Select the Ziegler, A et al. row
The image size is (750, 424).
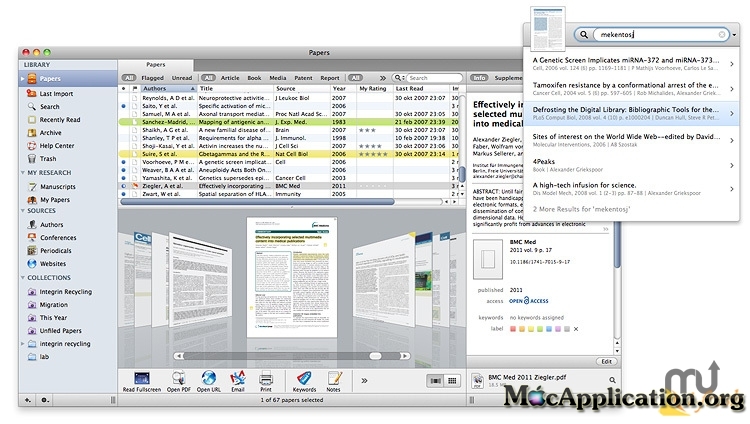[x=287, y=186]
